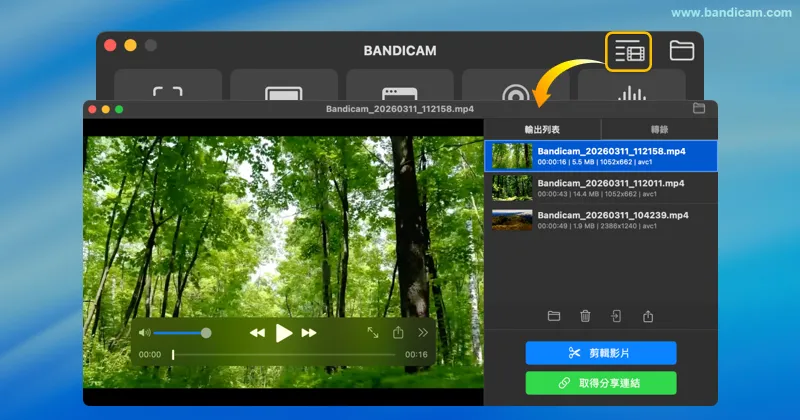Click thumbnail of Bandicam_20260311_112158.mp4

coord(512,156)
